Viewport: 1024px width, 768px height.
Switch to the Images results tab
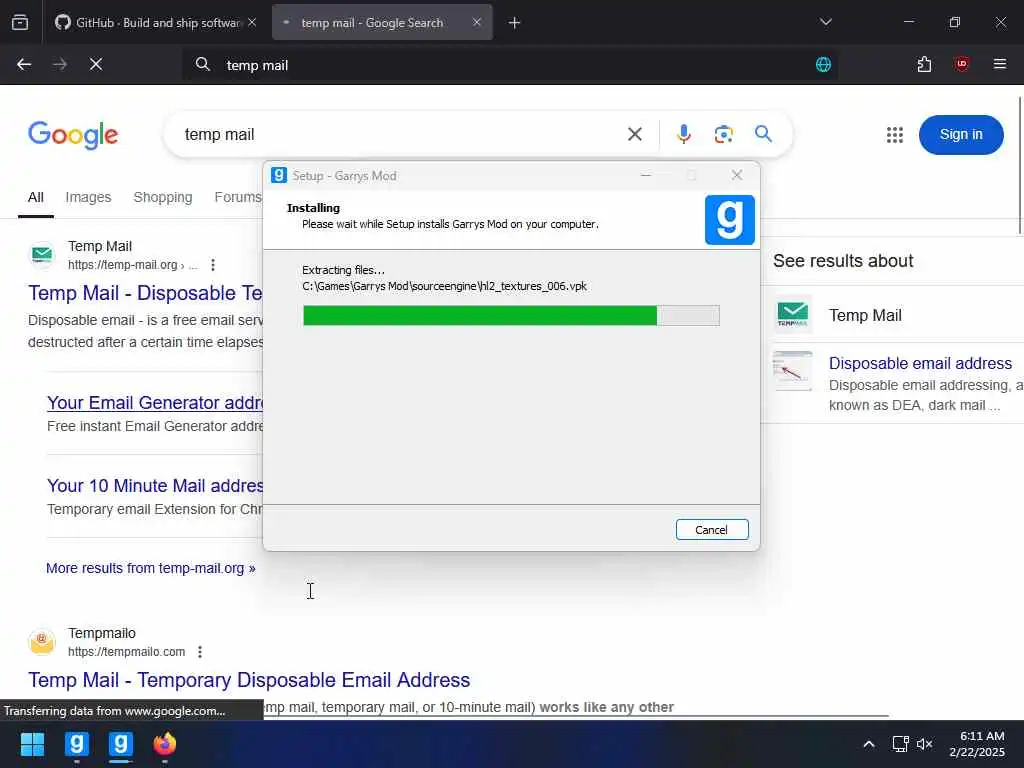[88, 197]
